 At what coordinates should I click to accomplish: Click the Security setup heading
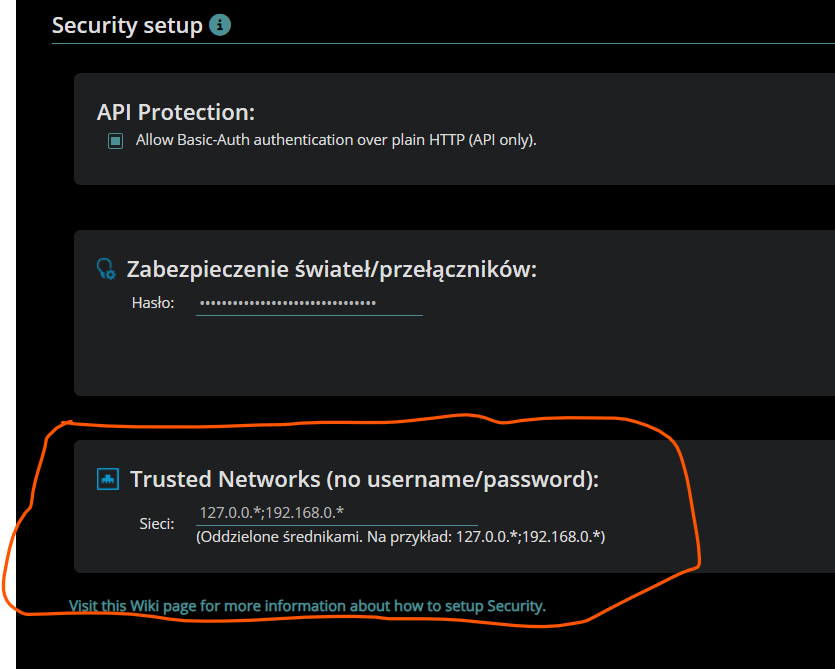(x=127, y=26)
